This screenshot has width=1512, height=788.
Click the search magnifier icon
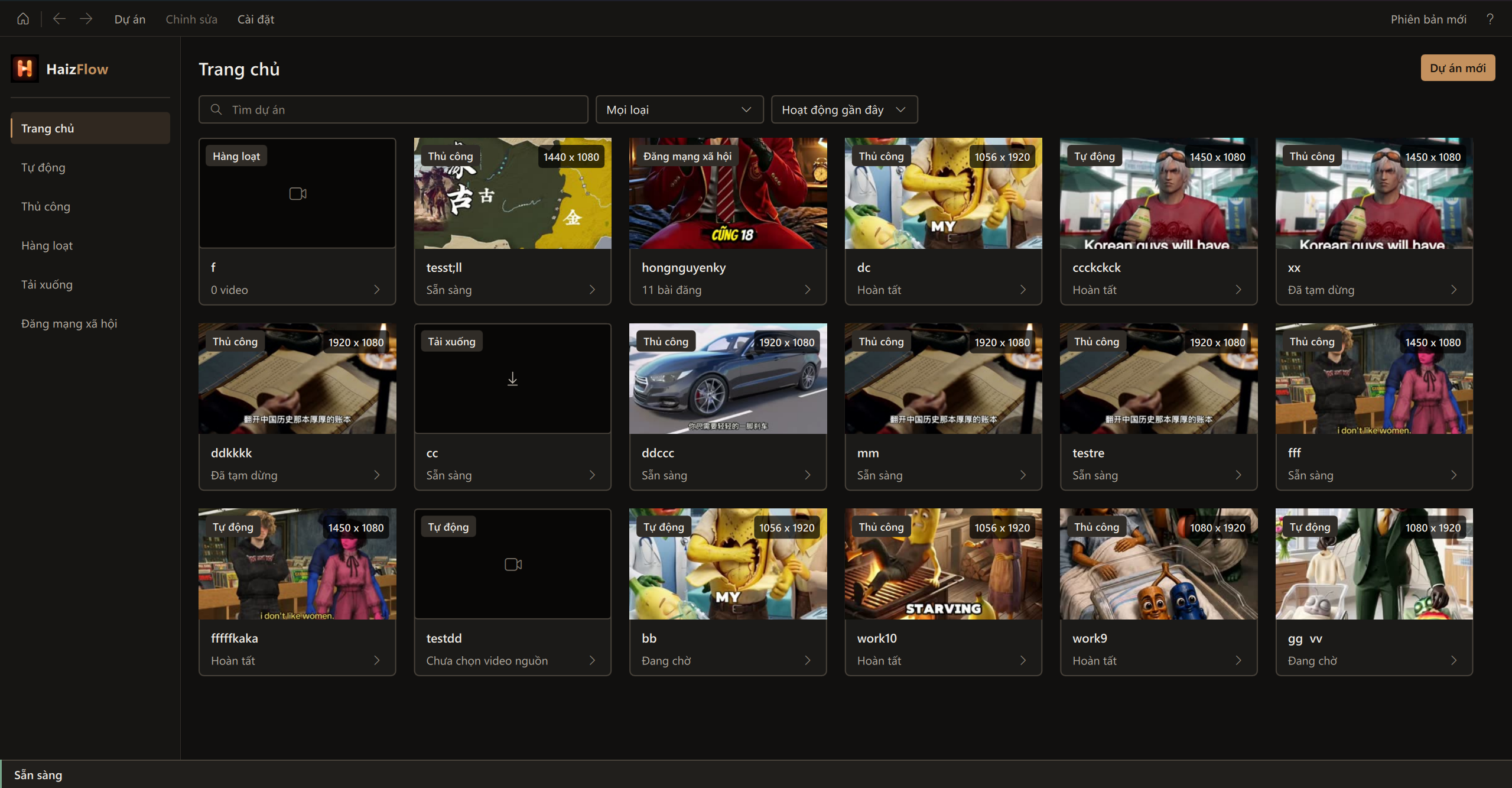click(216, 109)
